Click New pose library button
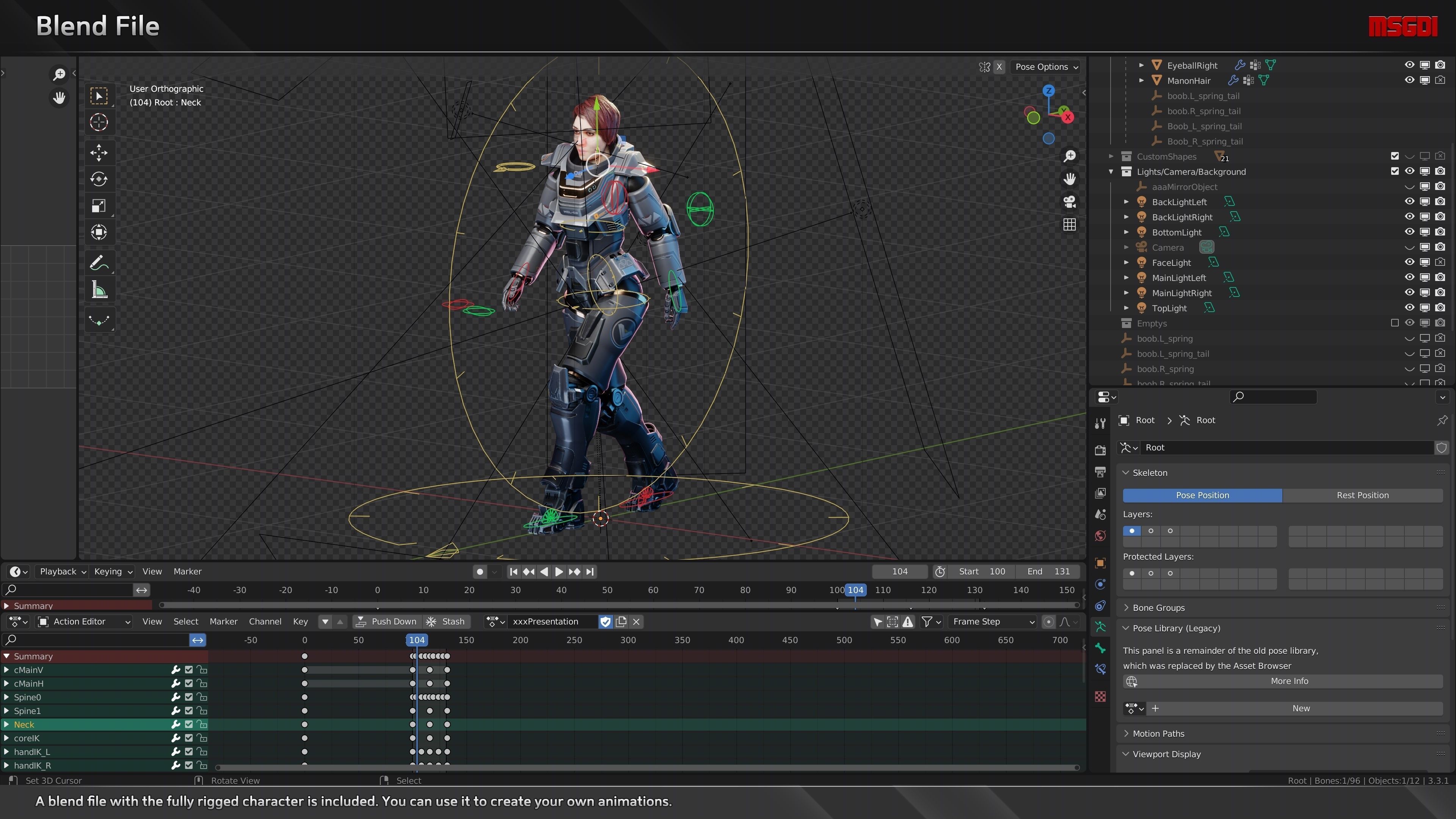Screen dimensions: 1456x819 (x=1296, y=708)
